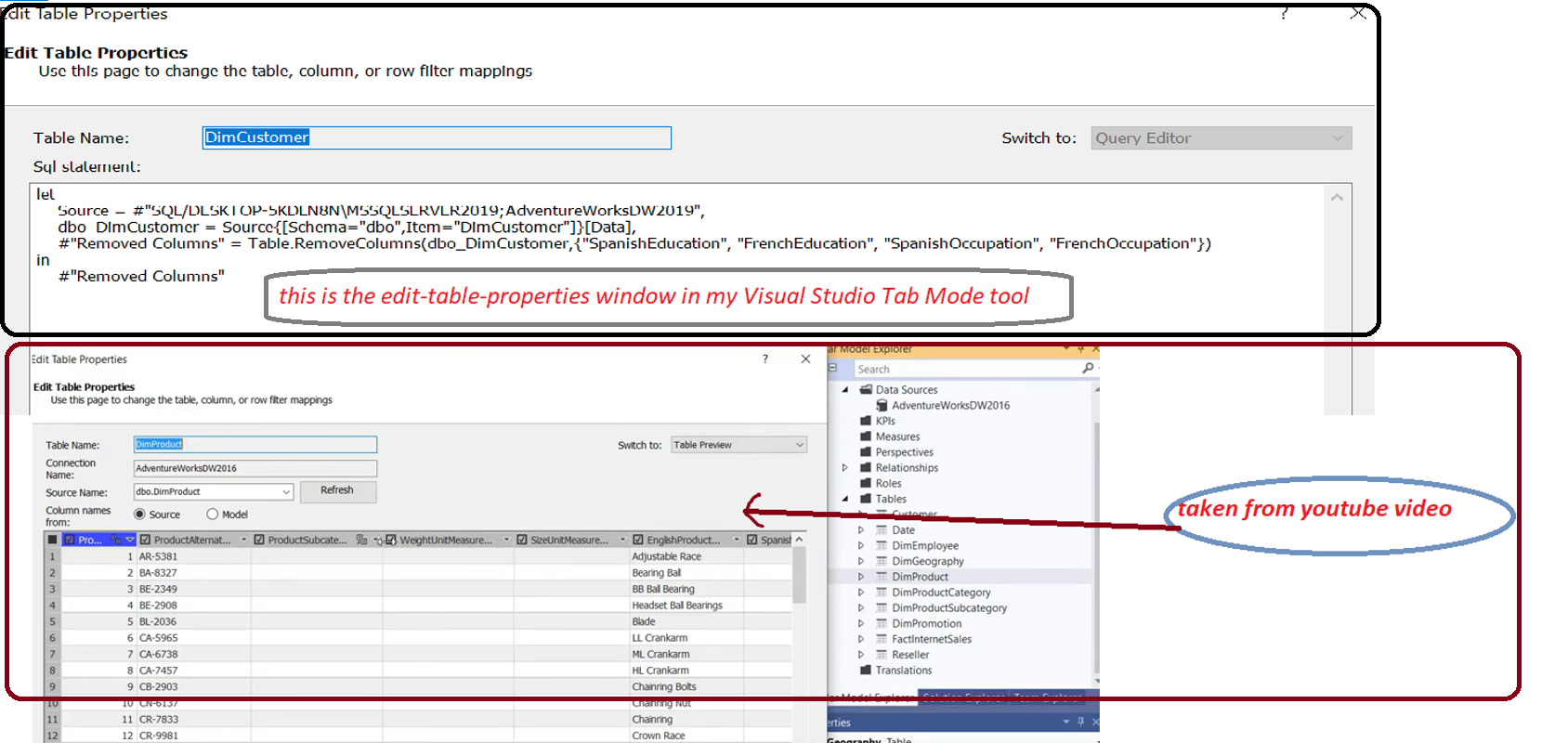Viewport: 1568px width, 743px height.
Task: Open the dbo.DimProduct source name dropdown
Action: pyautogui.click(x=287, y=491)
